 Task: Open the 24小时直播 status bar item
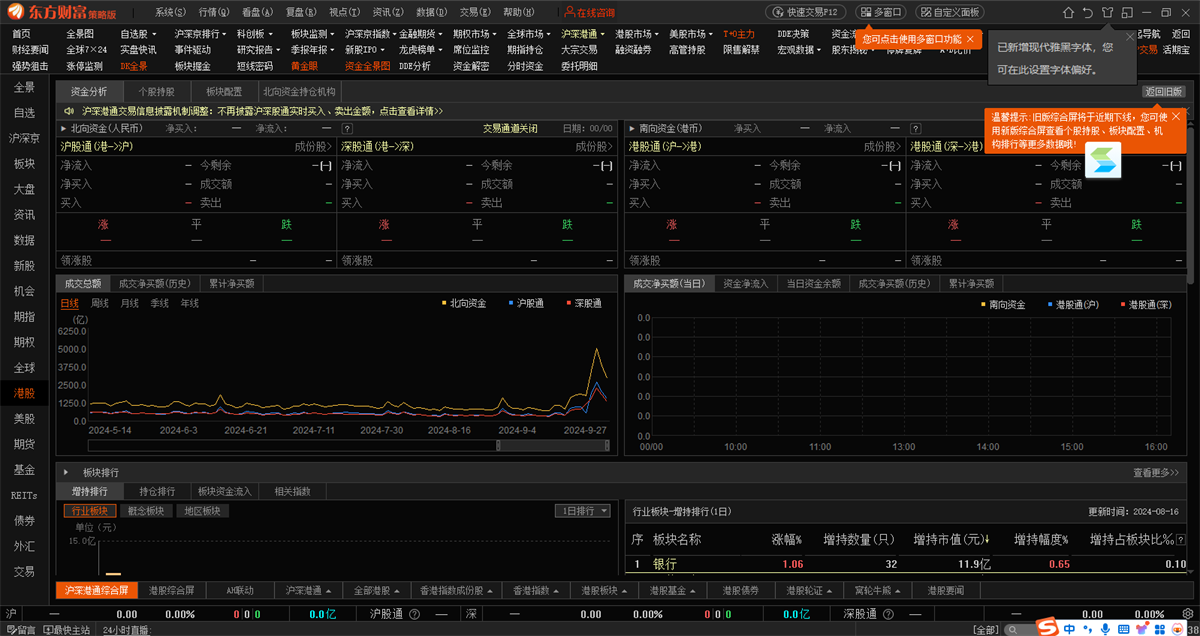point(126,630)
